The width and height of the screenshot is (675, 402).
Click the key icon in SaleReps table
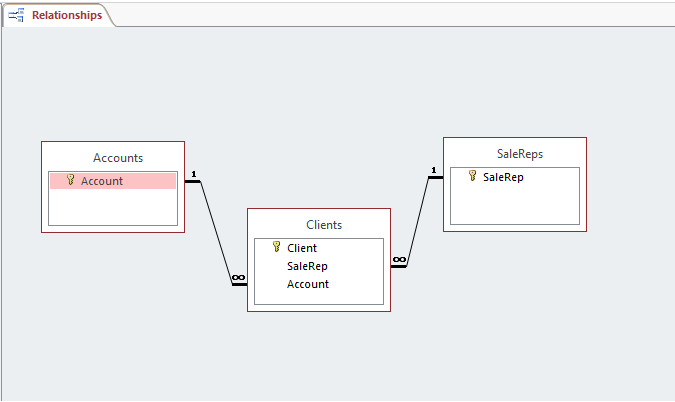(x=472, y=176)
